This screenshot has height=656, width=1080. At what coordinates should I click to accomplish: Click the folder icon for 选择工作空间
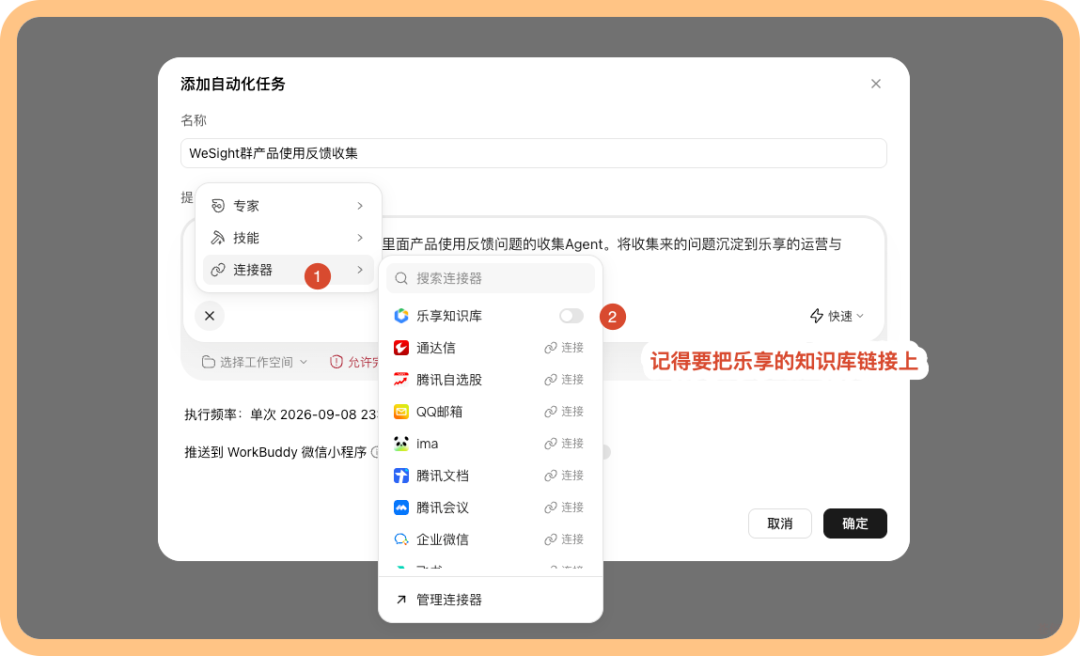tap(208, 362)
